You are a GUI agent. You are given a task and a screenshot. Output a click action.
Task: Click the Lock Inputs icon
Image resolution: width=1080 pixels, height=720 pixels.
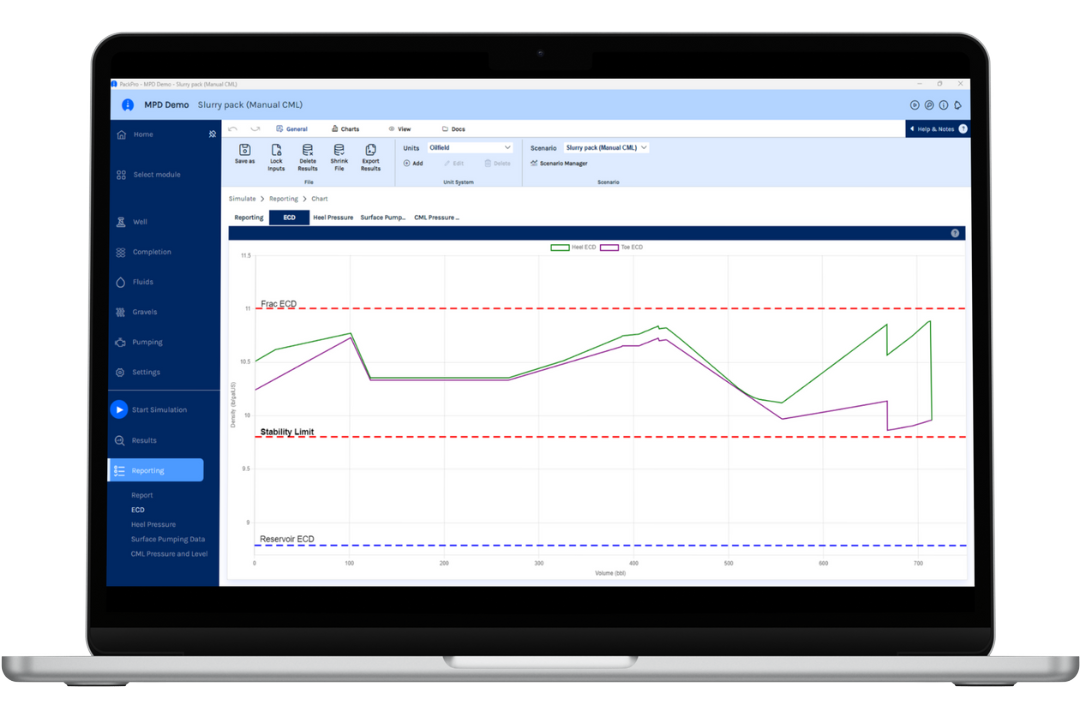click(276, 150)
